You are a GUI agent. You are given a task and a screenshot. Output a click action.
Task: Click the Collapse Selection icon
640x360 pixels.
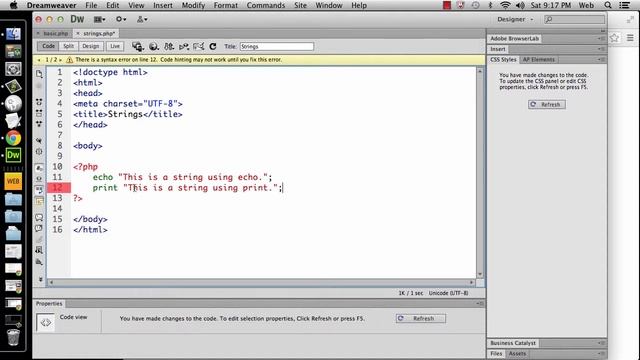click(x=39, y=113)
